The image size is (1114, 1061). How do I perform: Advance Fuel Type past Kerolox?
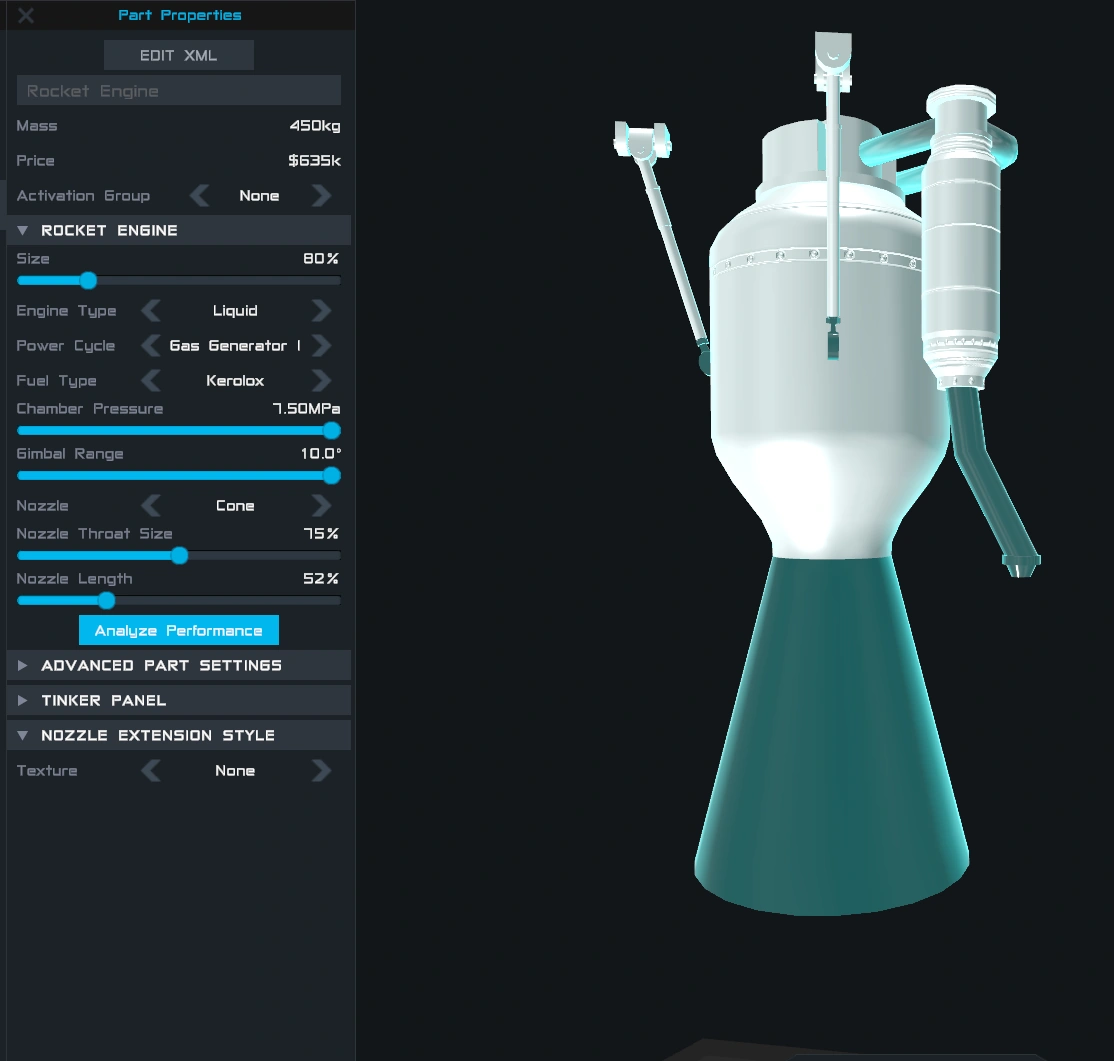click(320, 381)
